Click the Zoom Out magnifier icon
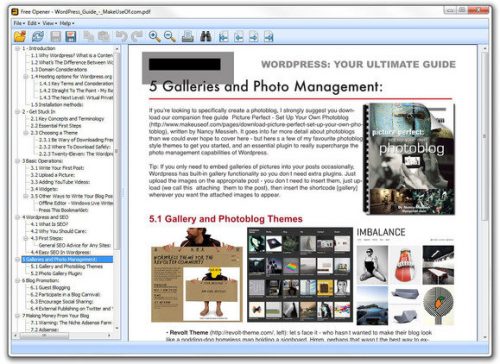Image resolution: width=500 pixels, height=364 pixels. coord(170,36)
